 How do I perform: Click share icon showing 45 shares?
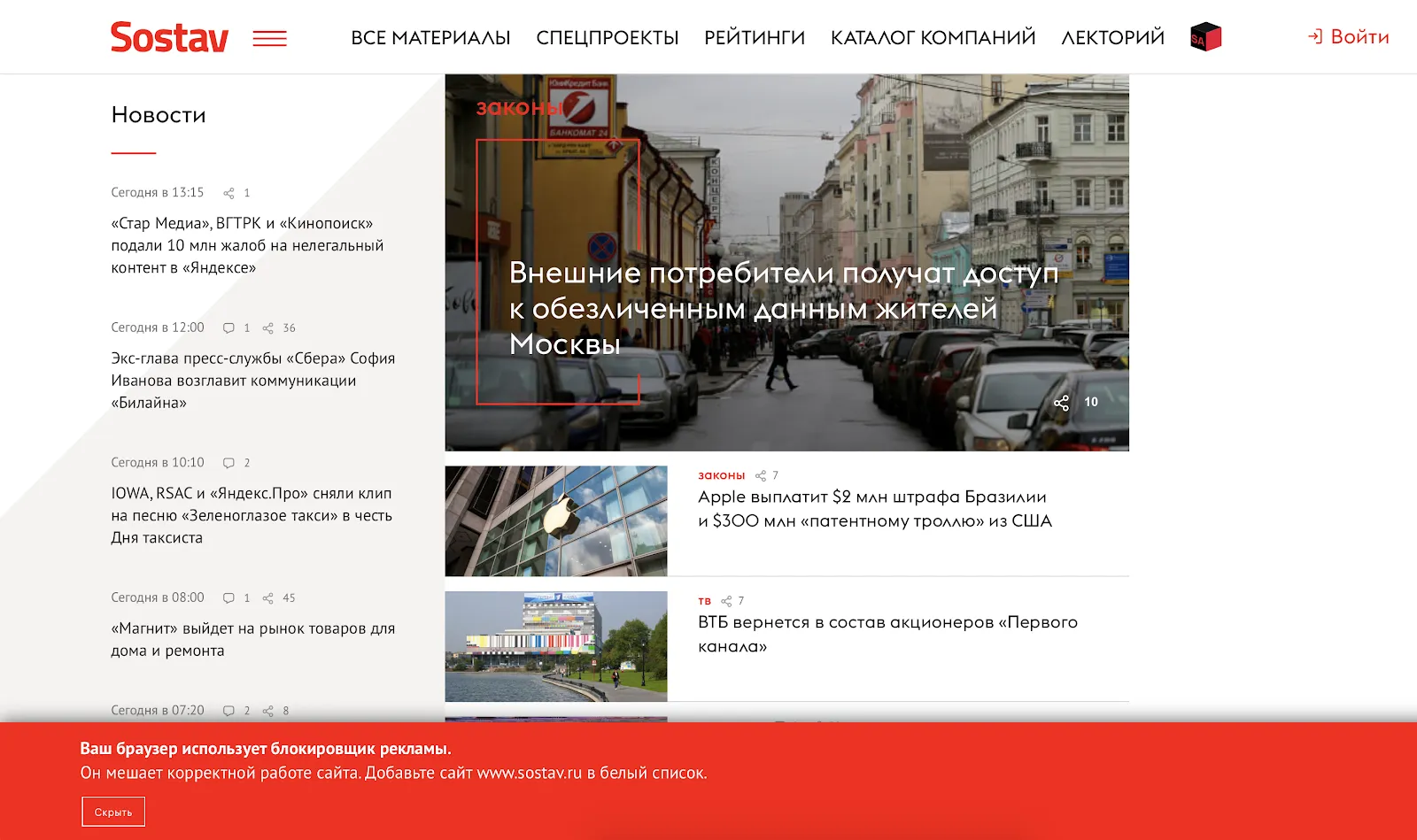pyautogui.click(x=267, y=598)
